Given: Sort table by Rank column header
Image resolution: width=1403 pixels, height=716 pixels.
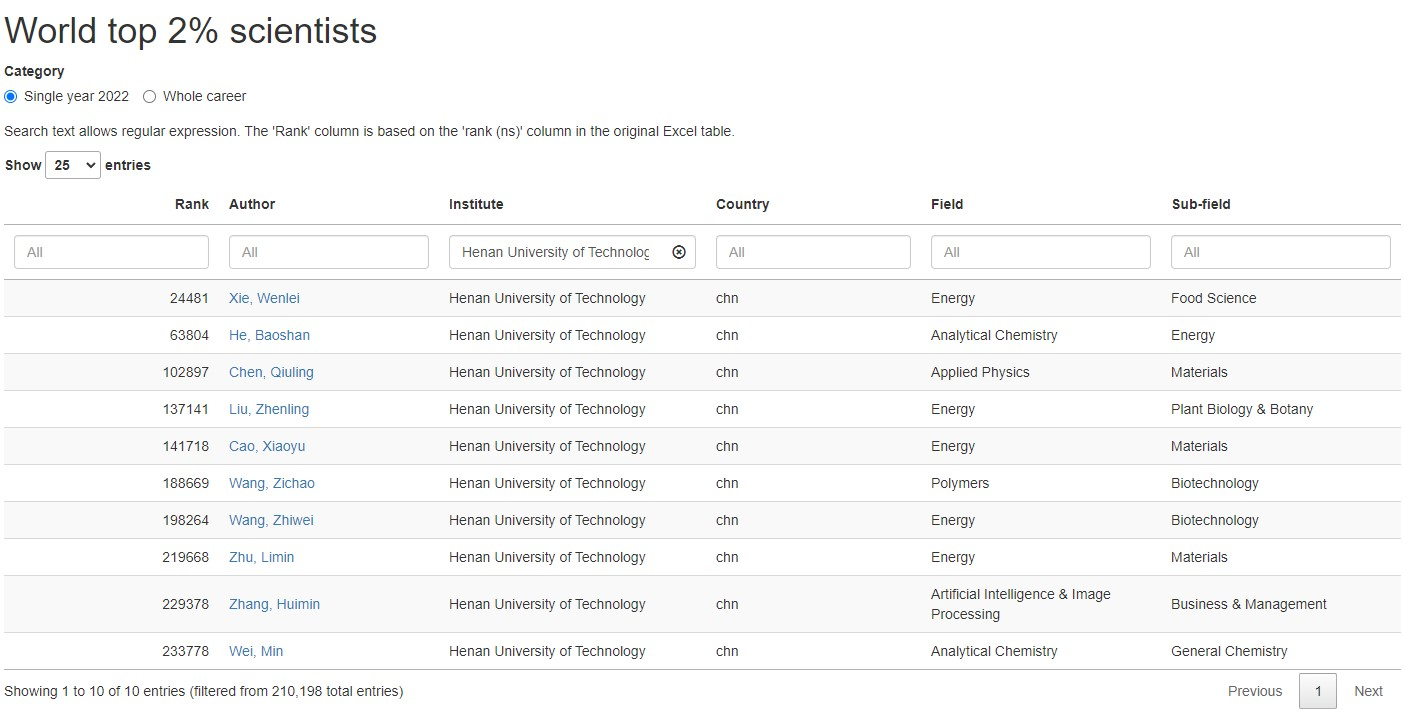Looking at the screenshot, I should [191, 204].
